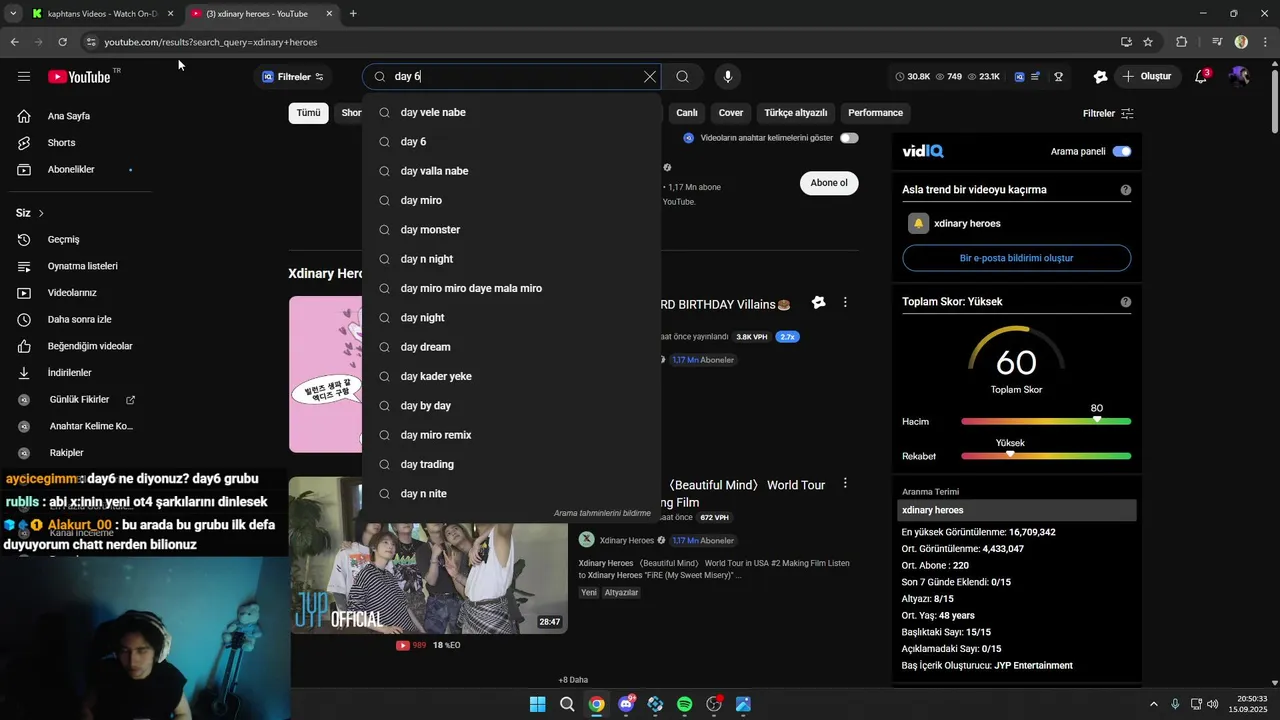Choose suggestion 'day n night'
This screenshot has width=1280, height=720.
coord(511,259)
